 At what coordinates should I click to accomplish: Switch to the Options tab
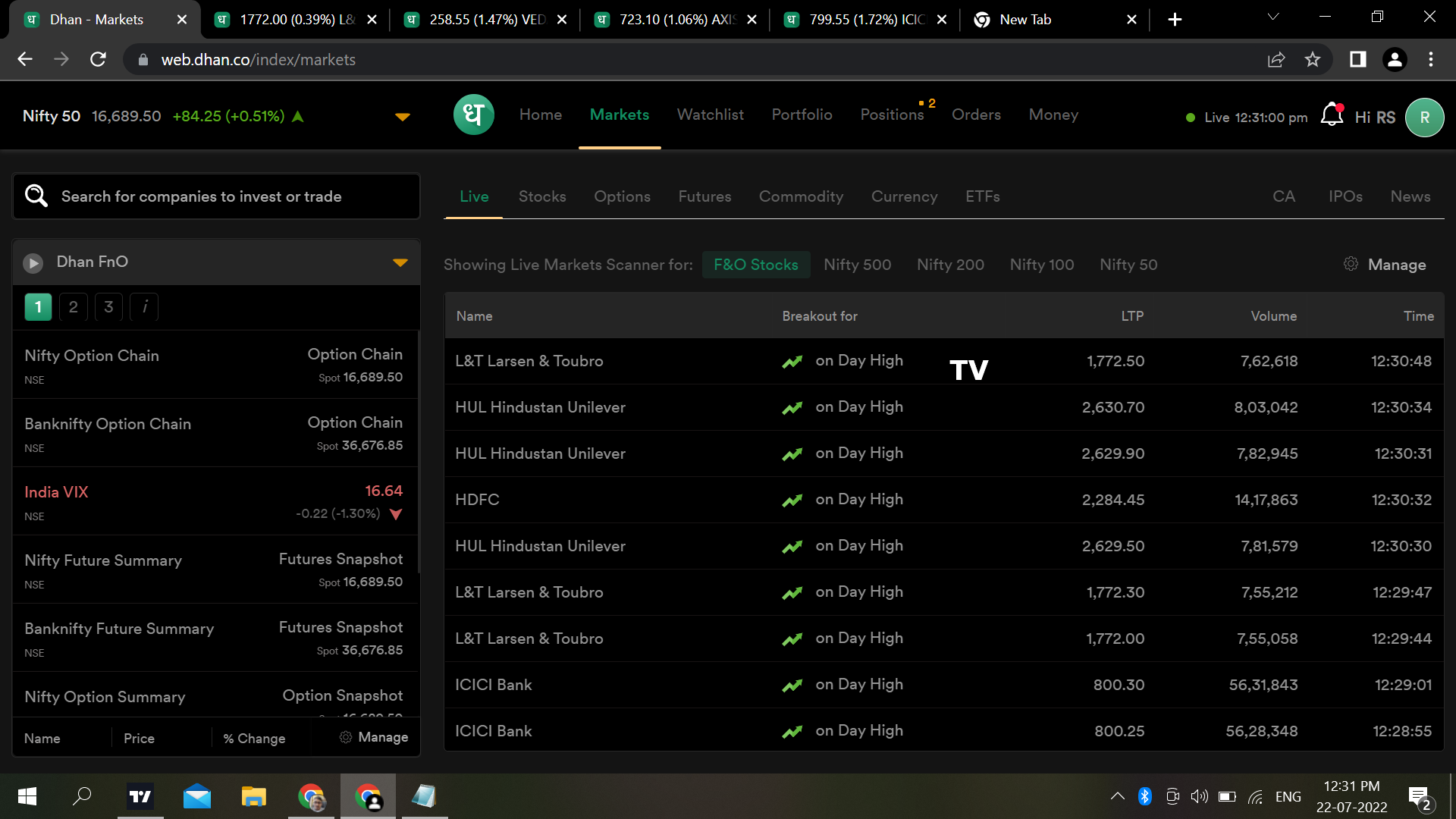pos(623,196)
